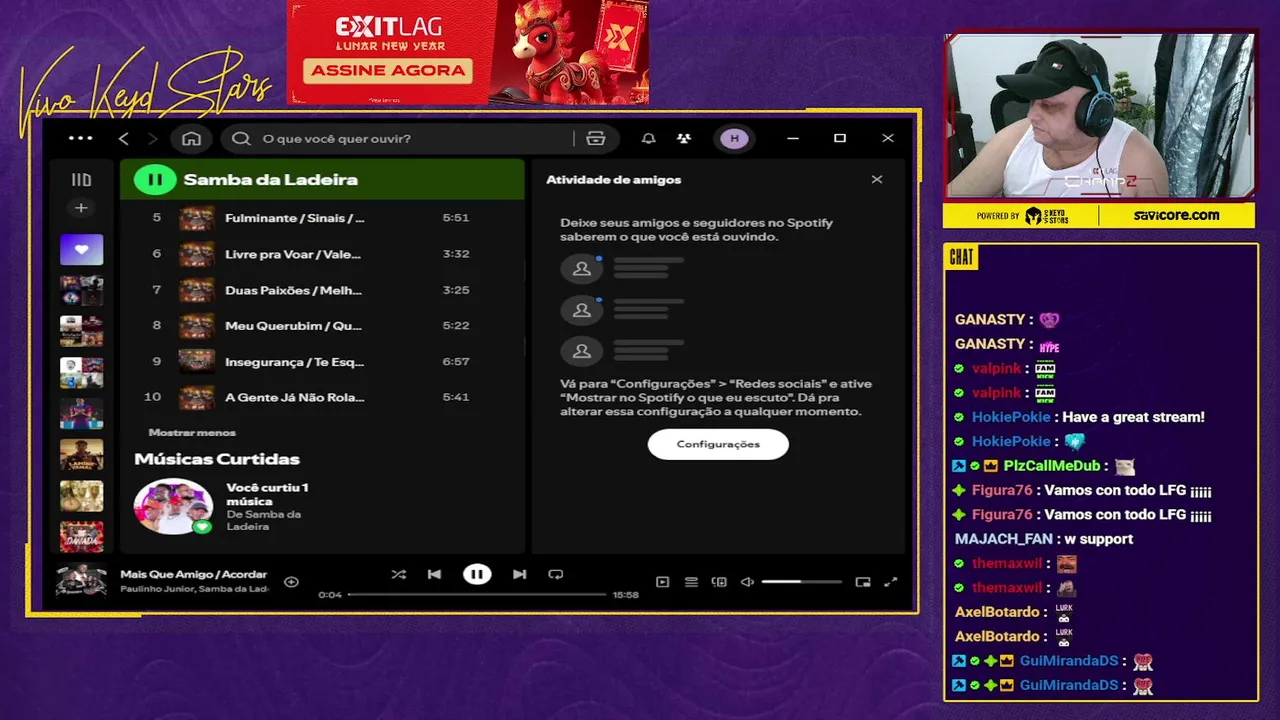Open the Músicas Curtidas section heading

(x=217, y=459)
